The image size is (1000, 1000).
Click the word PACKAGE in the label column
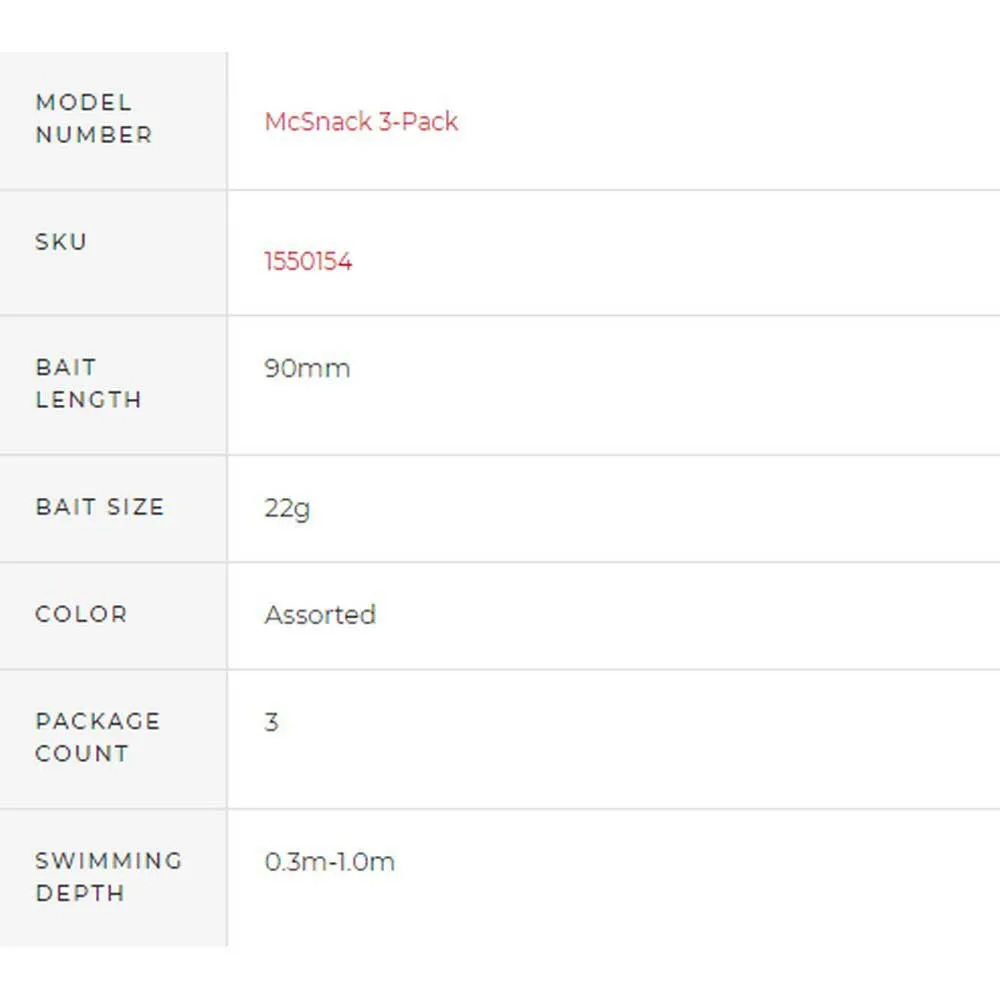(98, 721)
